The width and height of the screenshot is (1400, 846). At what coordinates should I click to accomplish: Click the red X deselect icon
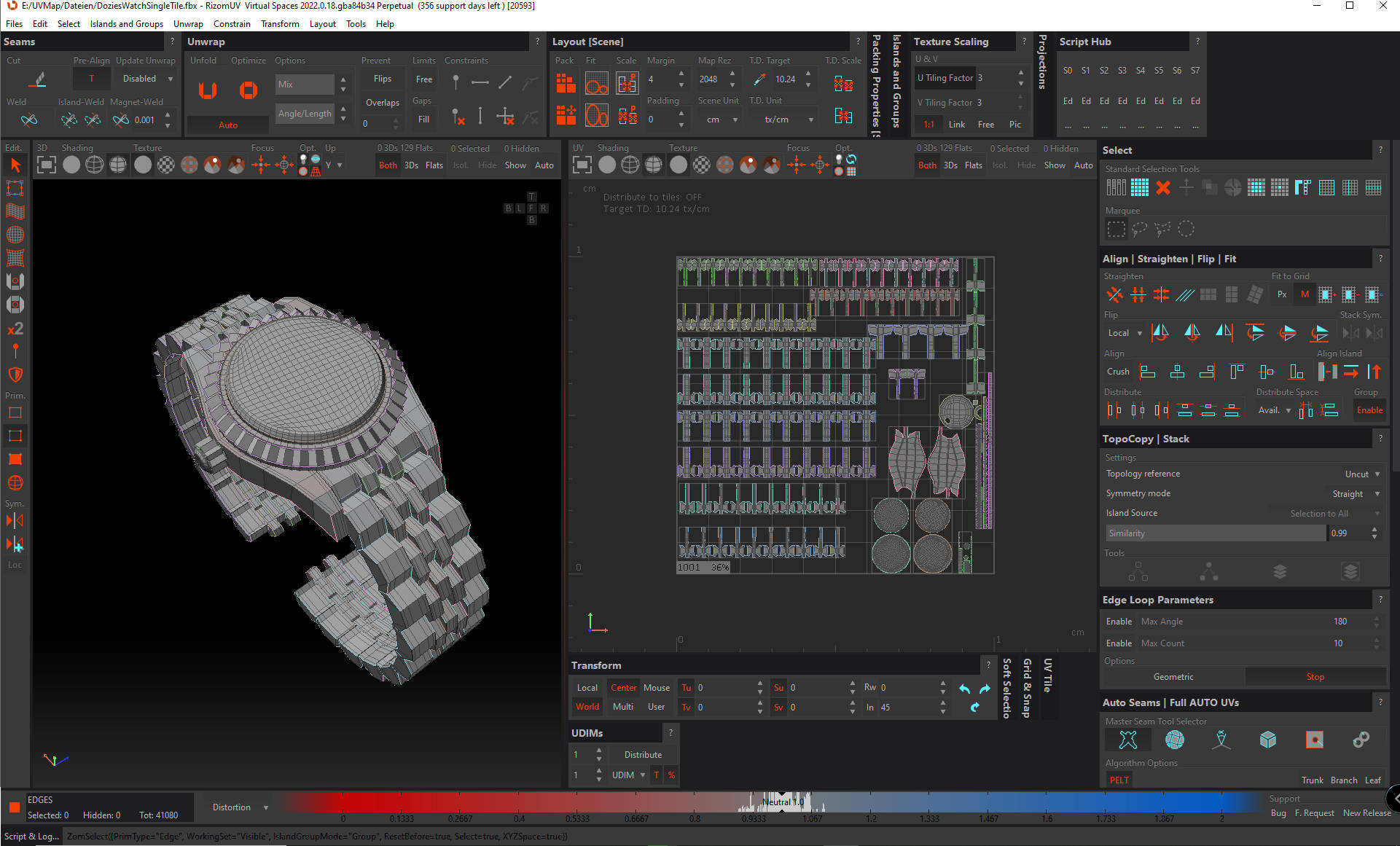click(1163, 188)
